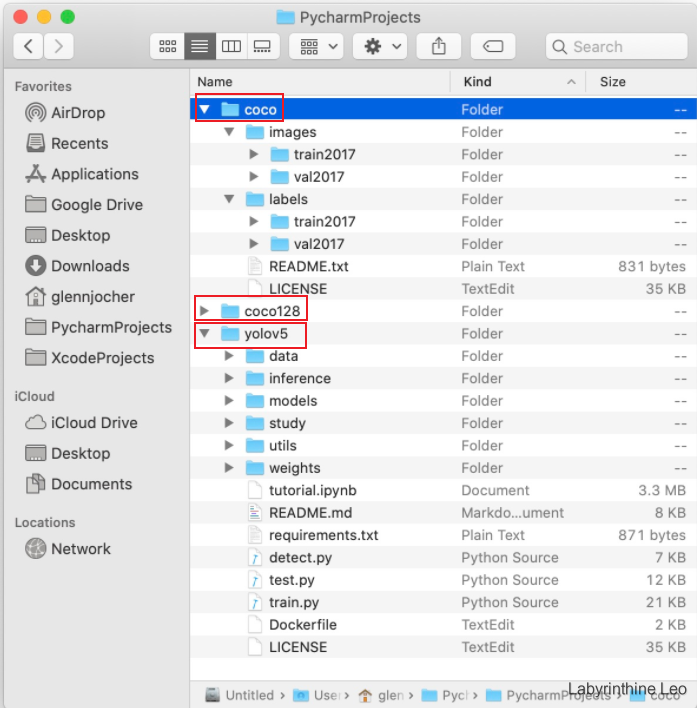The image size is (697, 708).
Task: Switch to icon view in toolbar
Action: 168,46
